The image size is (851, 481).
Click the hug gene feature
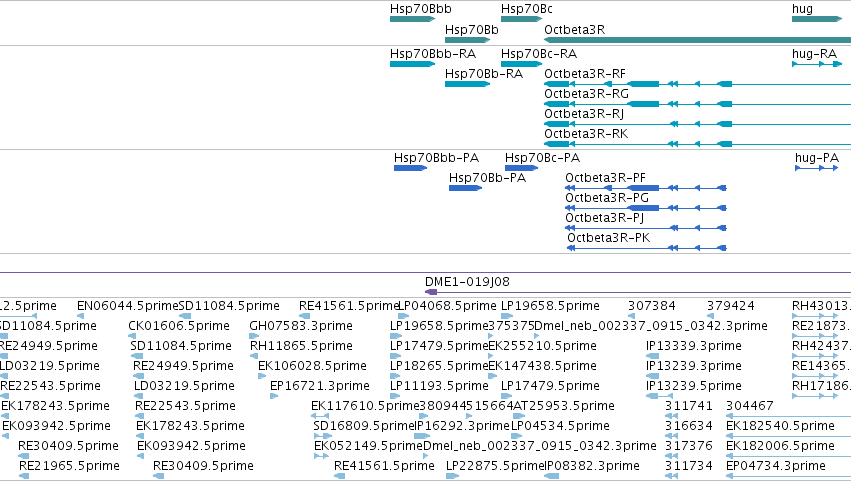817,19
